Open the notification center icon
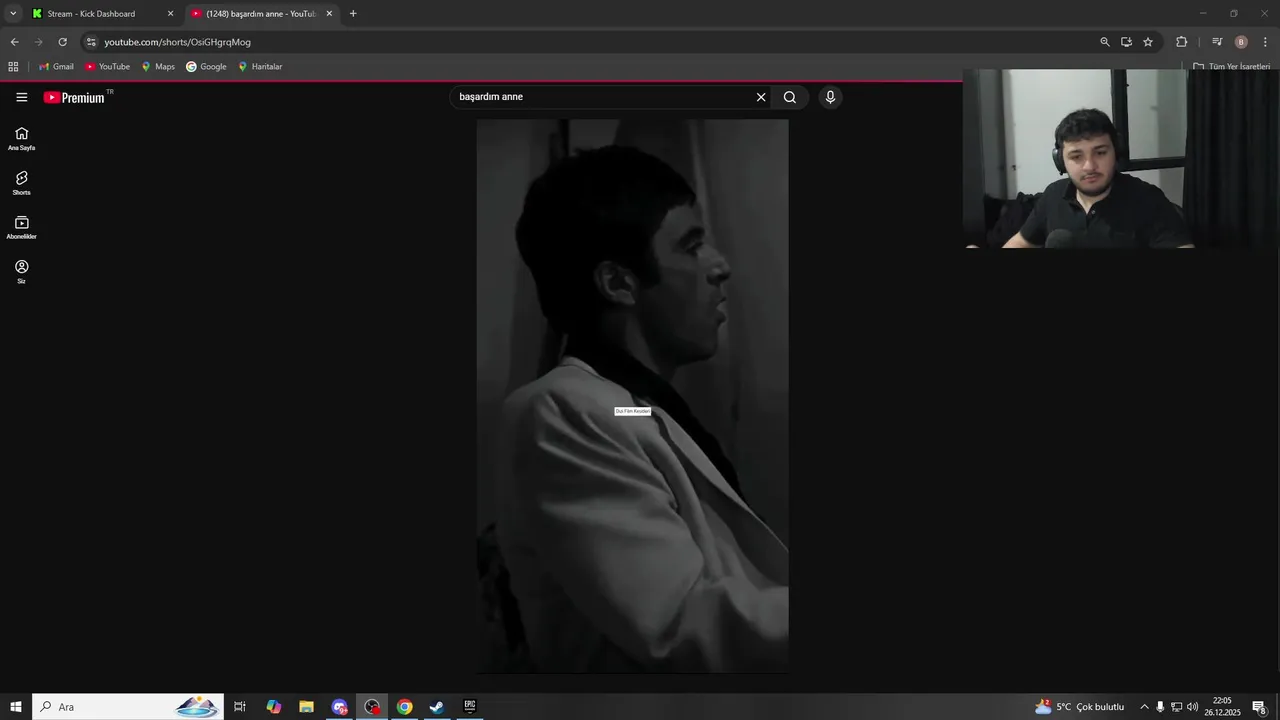Image resolution: width=1280 pixels, height=720 pixels. click(1260, 707)
